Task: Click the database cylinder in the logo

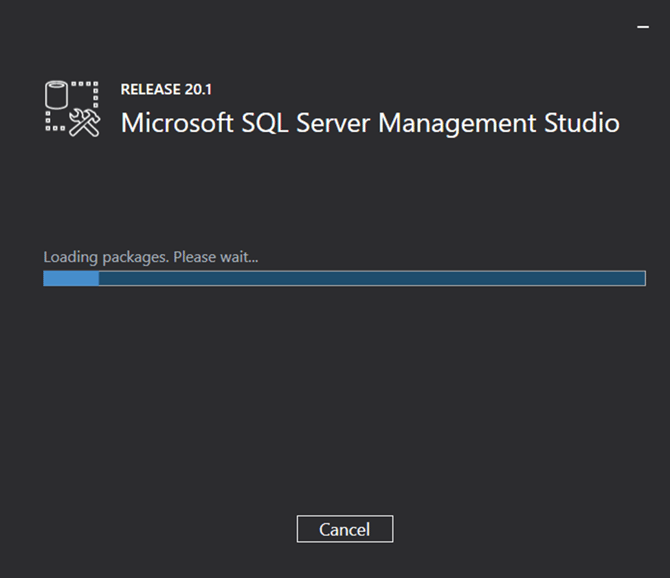Action: point(58,96)
